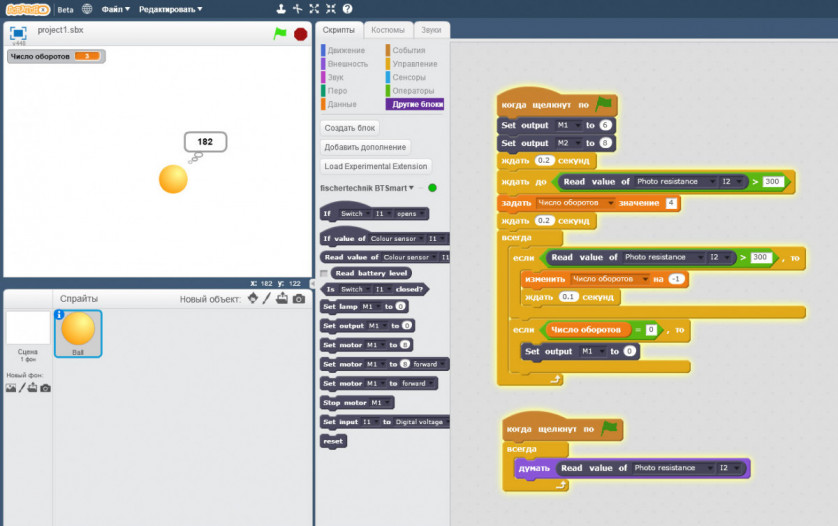Open the language globe menu
The width and height of the screenshot is (838, 526).
[87, 9]
